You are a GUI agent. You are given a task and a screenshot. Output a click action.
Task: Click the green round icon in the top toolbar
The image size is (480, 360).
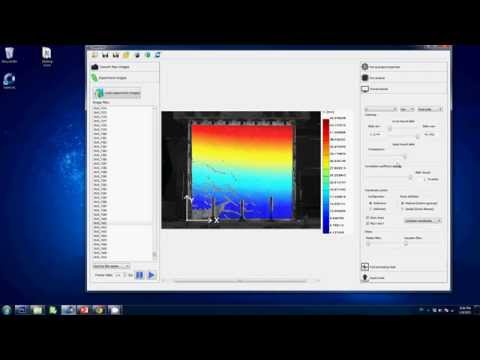(148, 55)
